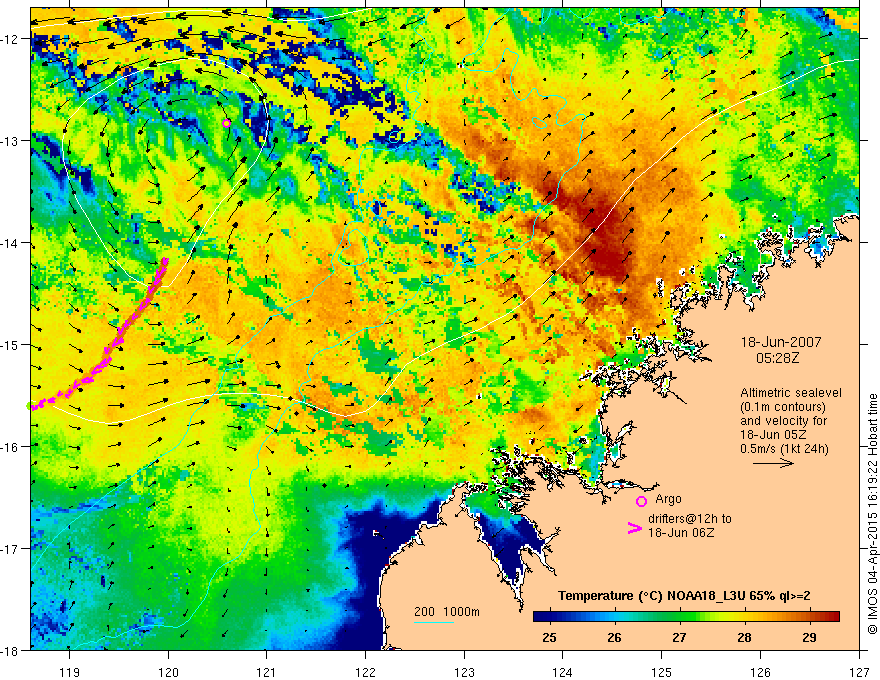
Task: Click the longitude label '126'
Action: pyautogui.click(x=760, y=672)
